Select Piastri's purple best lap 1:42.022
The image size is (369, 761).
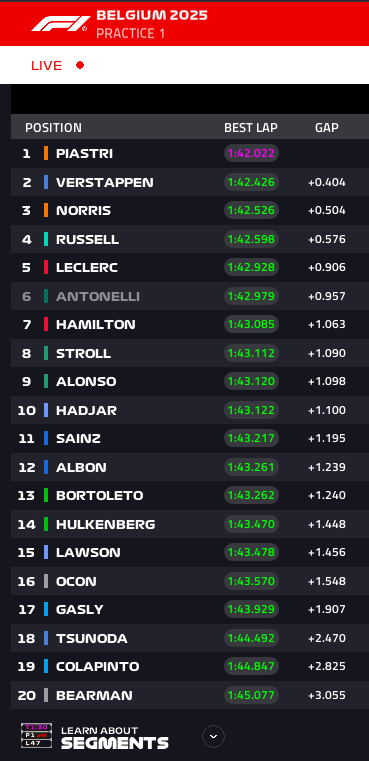pyautogui.click(x=252, y=153)
